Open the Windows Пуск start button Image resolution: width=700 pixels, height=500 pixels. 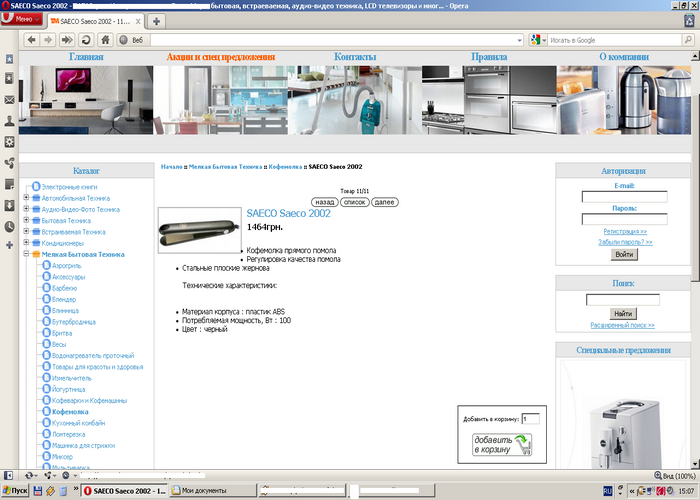15,491
